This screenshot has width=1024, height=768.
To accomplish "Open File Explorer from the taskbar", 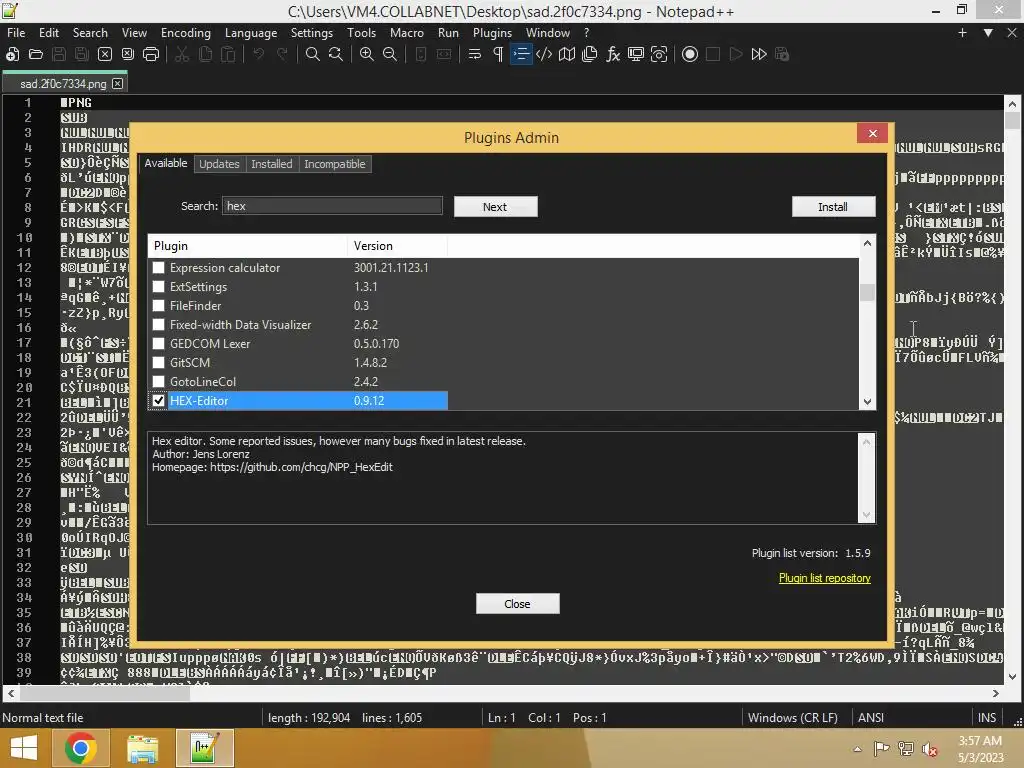I will [142, 748].
